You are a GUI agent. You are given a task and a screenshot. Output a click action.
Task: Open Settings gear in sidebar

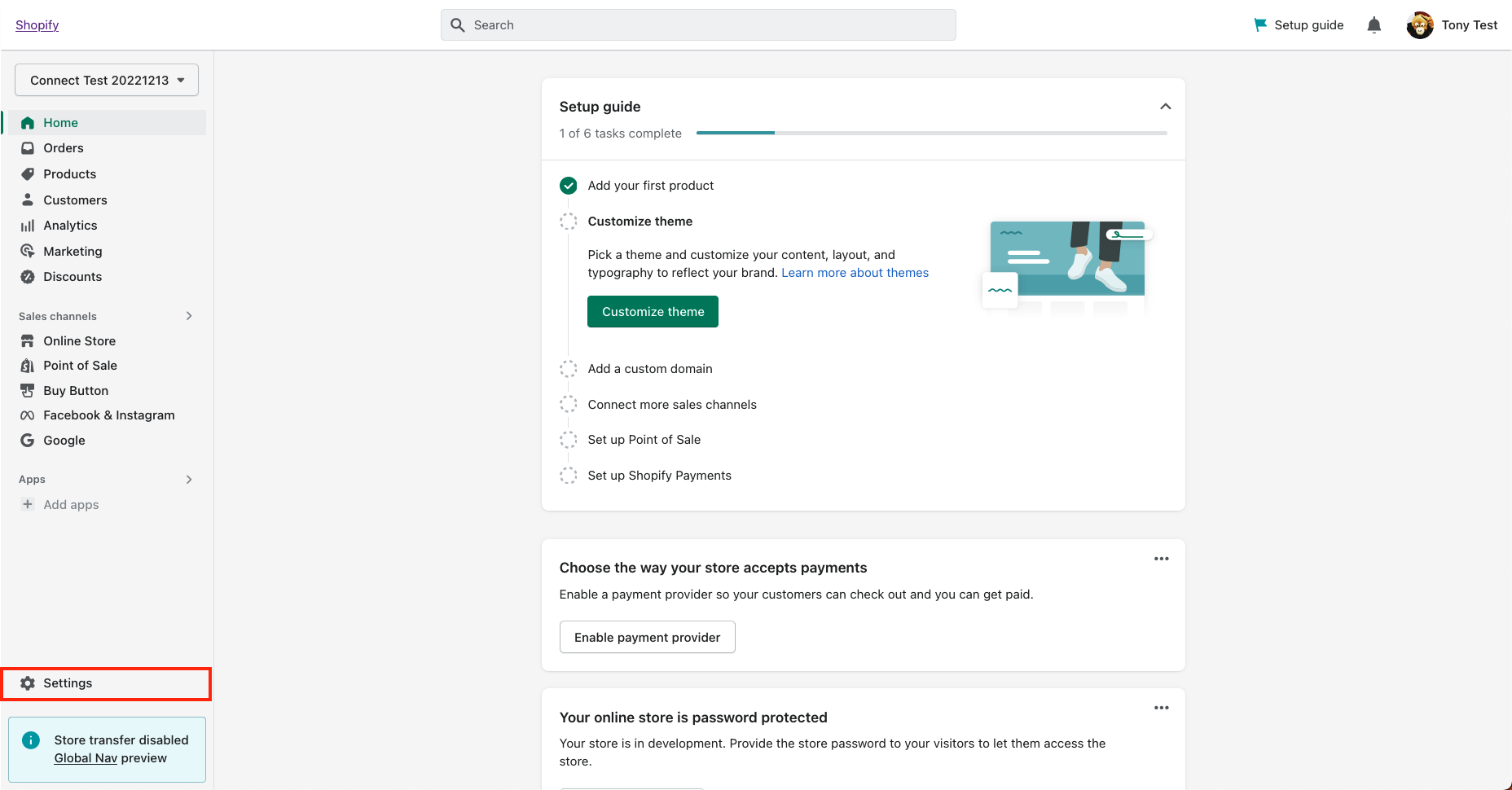click(28, 683)
